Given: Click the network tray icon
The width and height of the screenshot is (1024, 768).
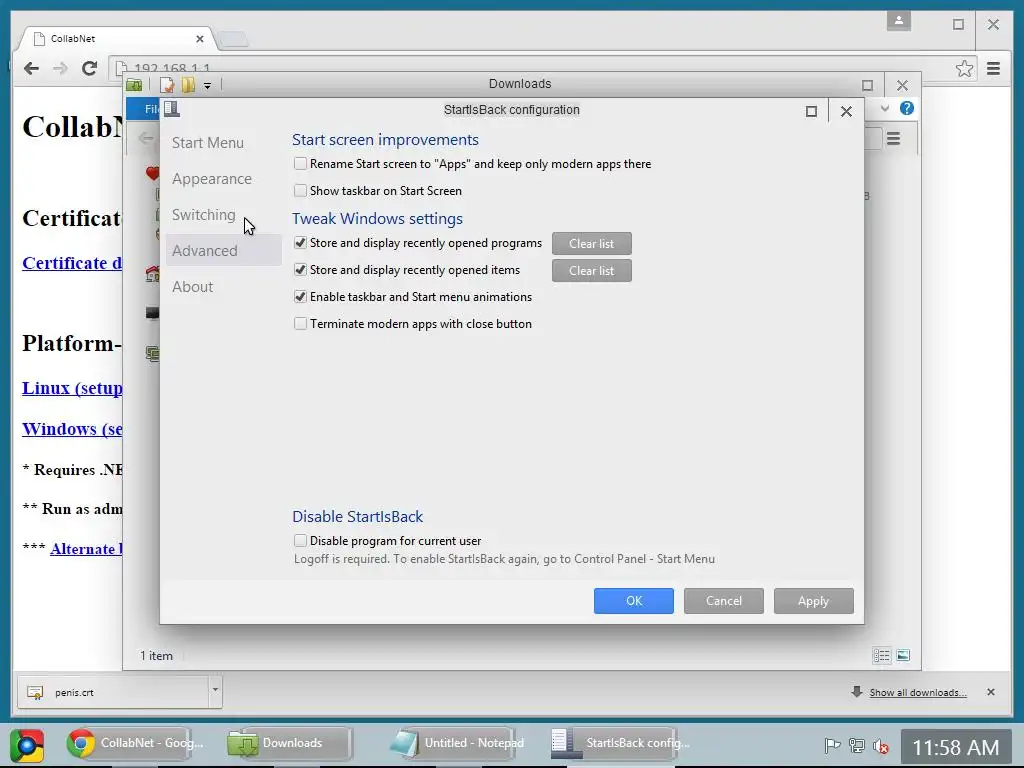Looking at the screenshot, I should tap(857, 745).
